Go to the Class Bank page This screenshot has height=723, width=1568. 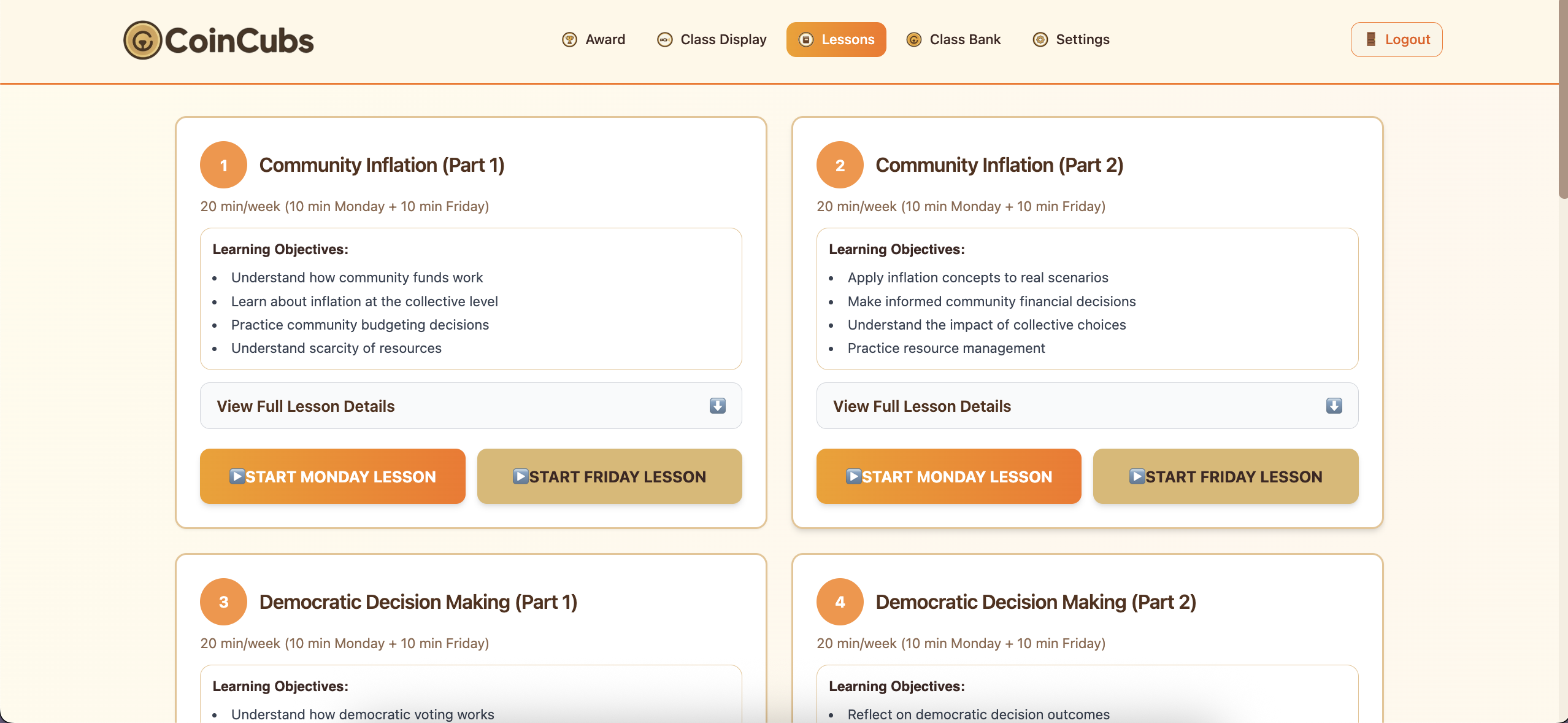964,40
